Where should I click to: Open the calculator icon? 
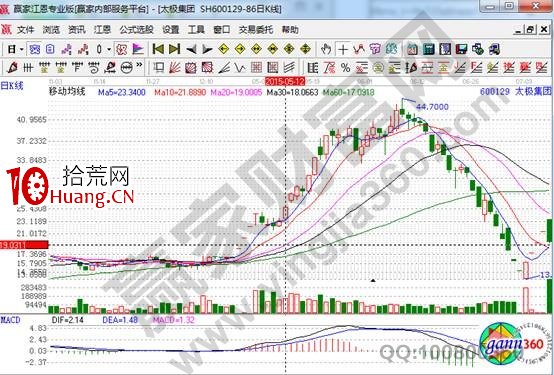[428, 49]
